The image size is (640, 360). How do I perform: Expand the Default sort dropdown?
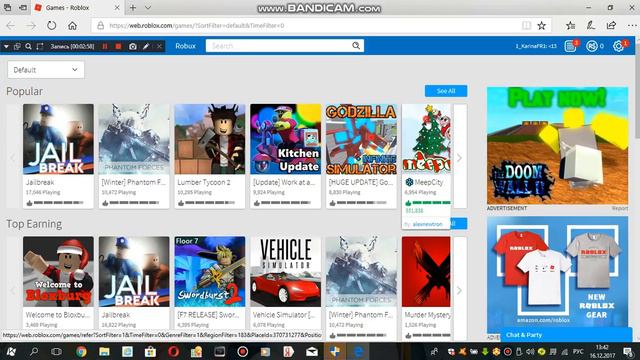click(x=46, y=70)
